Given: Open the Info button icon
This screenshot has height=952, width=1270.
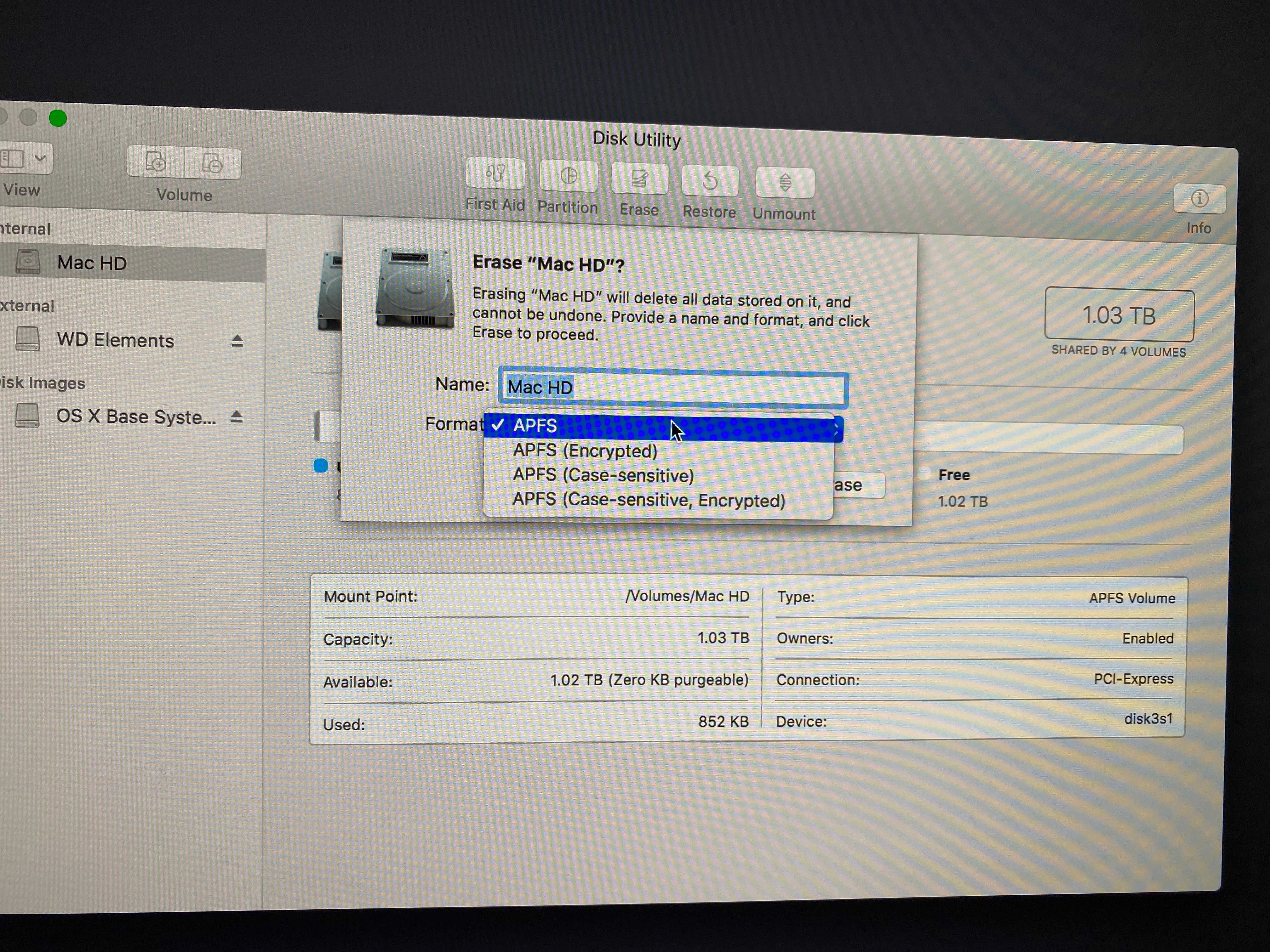Looking at the screenshot, I should 1199,199.
